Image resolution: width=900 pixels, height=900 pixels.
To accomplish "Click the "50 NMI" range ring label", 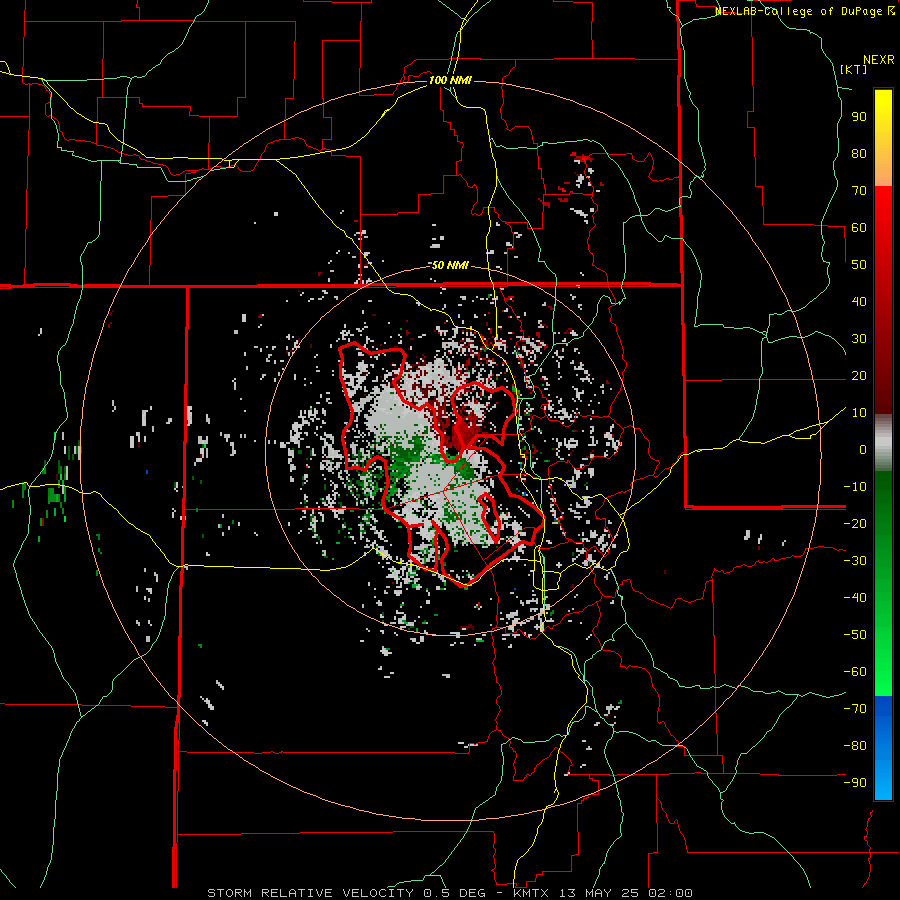I will pyautogui.click(x=450, y=265).
